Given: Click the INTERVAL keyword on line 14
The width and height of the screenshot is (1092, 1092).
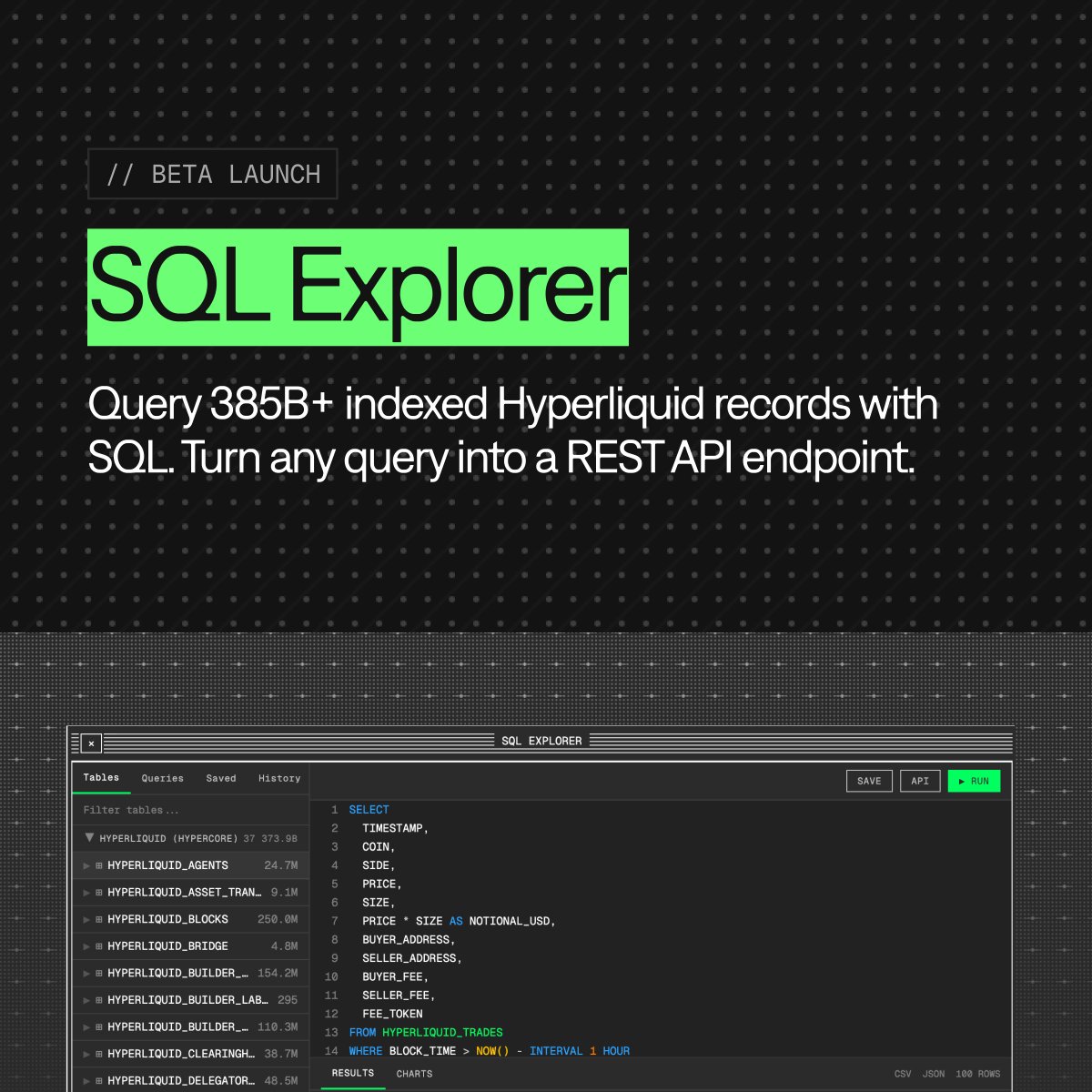Looking at the screenshot, I should coord(556,1051).
